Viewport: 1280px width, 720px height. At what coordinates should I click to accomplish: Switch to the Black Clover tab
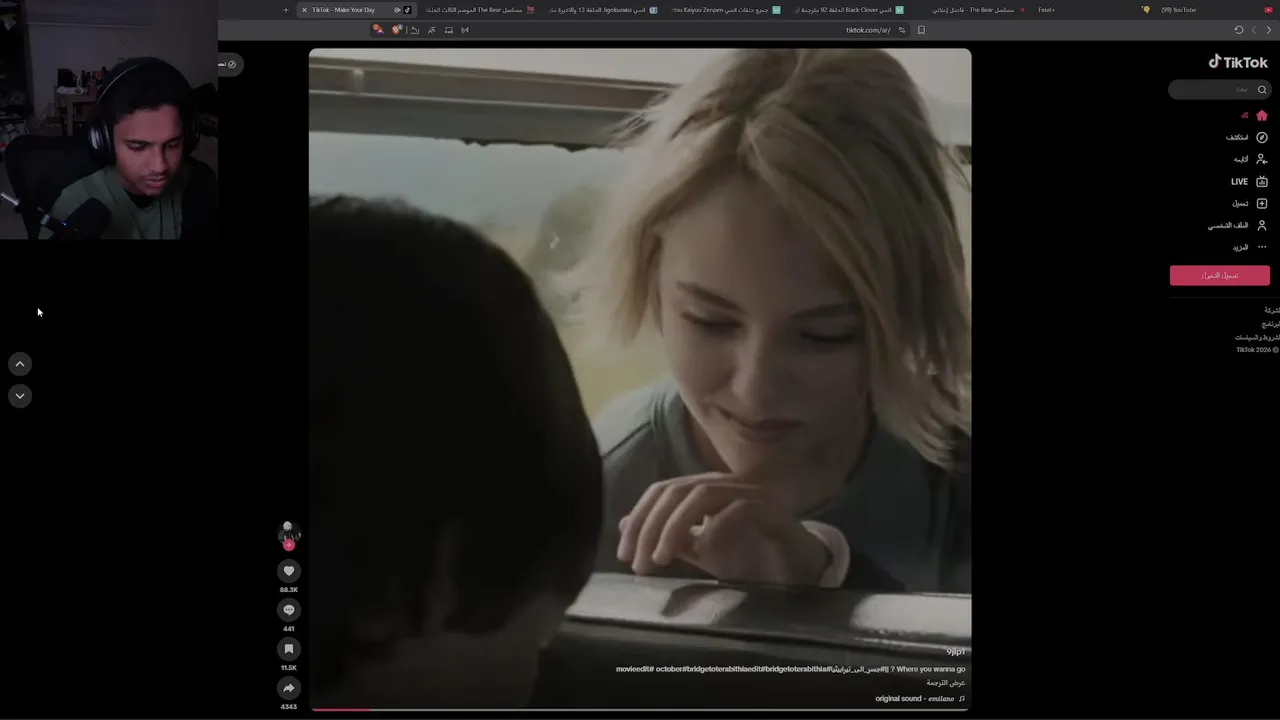[x=850, y=10]
